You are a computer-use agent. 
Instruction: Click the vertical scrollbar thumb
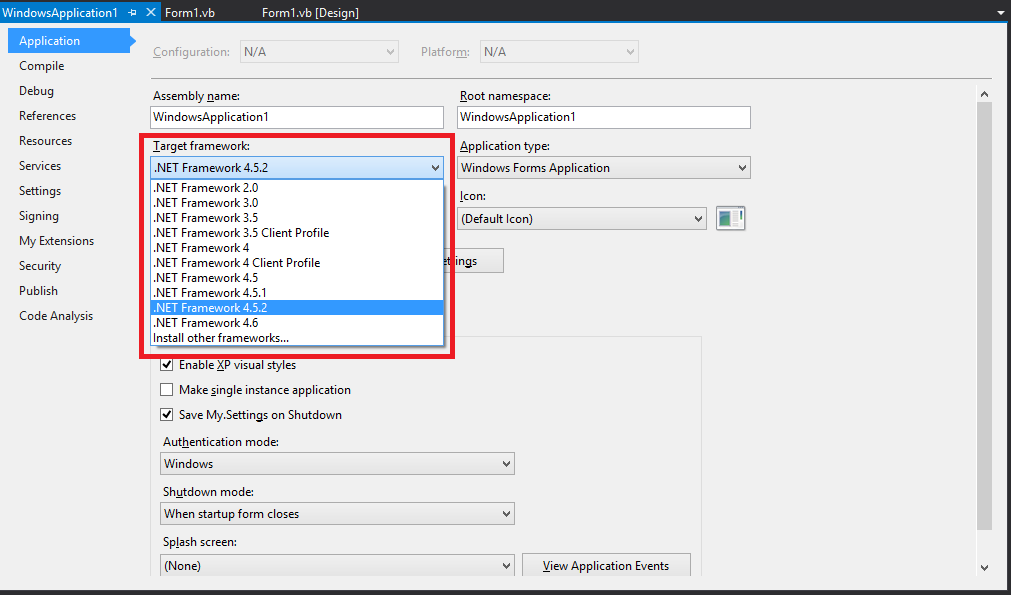click(984, 316)
